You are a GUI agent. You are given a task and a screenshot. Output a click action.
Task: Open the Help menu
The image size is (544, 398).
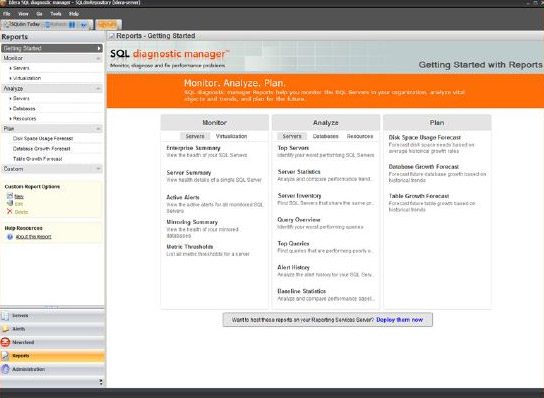[x=74, y=14]
